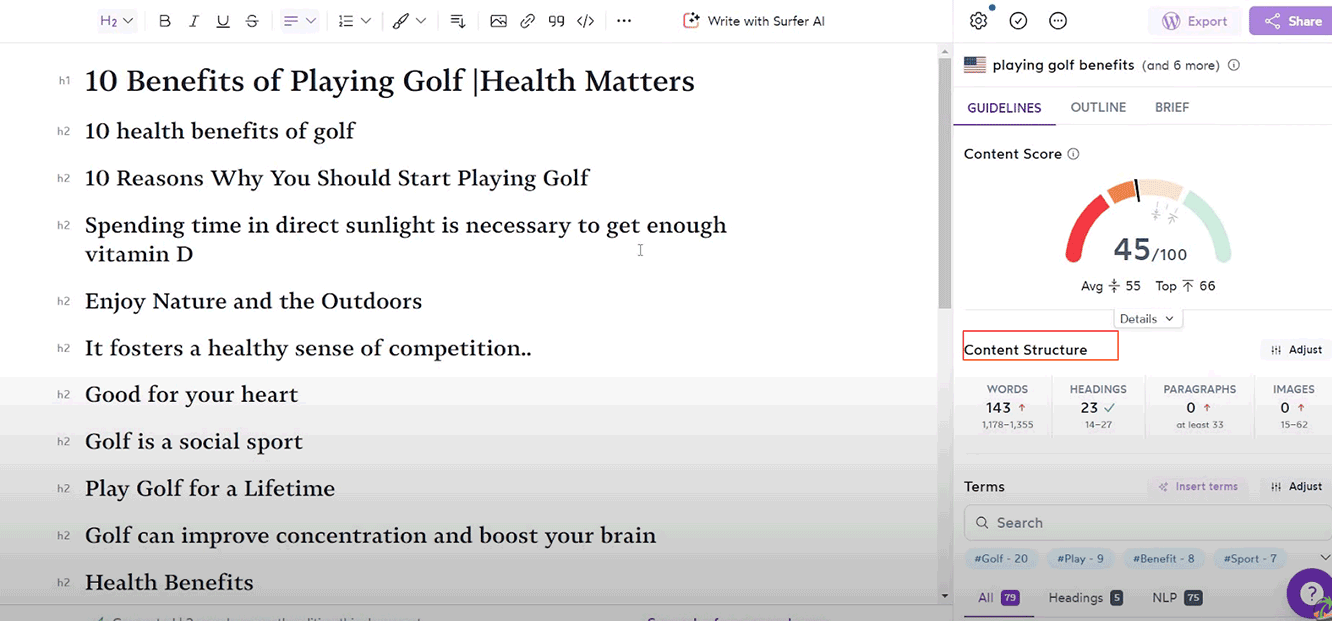
Task: Click heading 'Enjoy Nature and the Outdoors'
Action: (253, 301)
